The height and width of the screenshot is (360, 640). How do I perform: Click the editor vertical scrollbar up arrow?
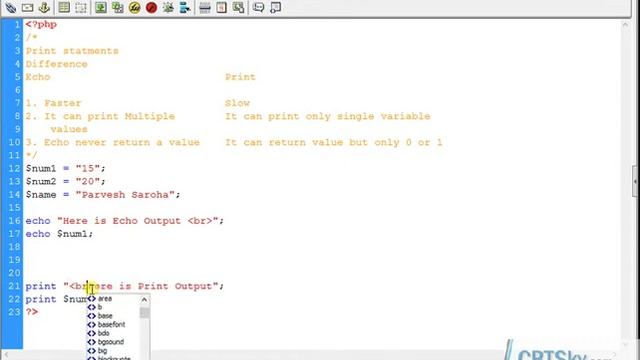pos(625,25)
